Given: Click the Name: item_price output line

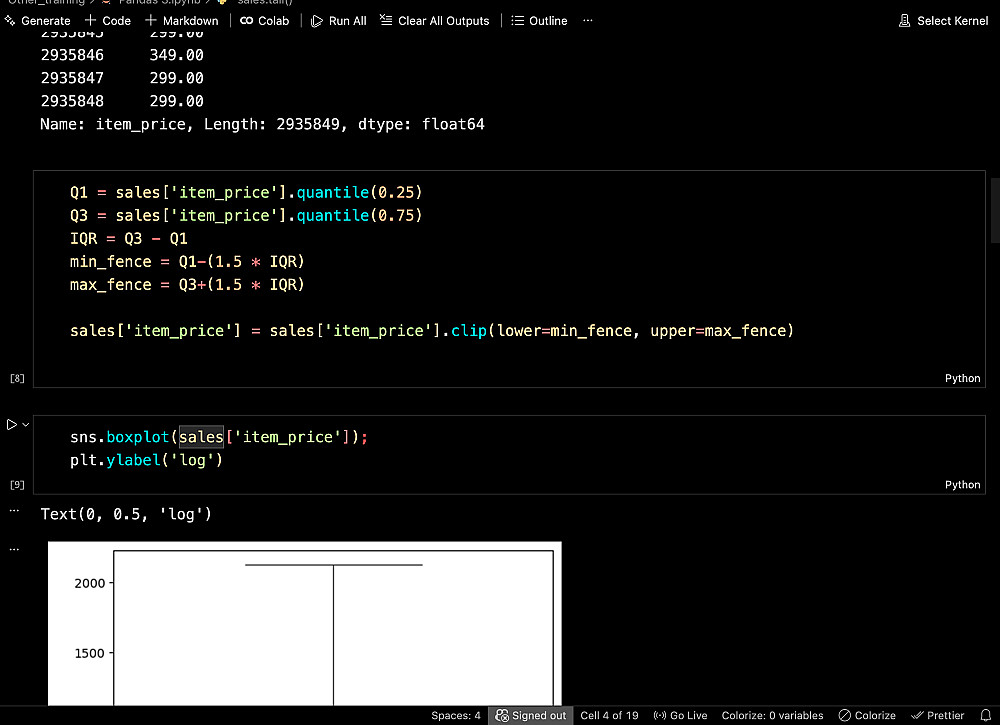Looking at the screenshot, I should pyautogui.click(x=262, y=124).
